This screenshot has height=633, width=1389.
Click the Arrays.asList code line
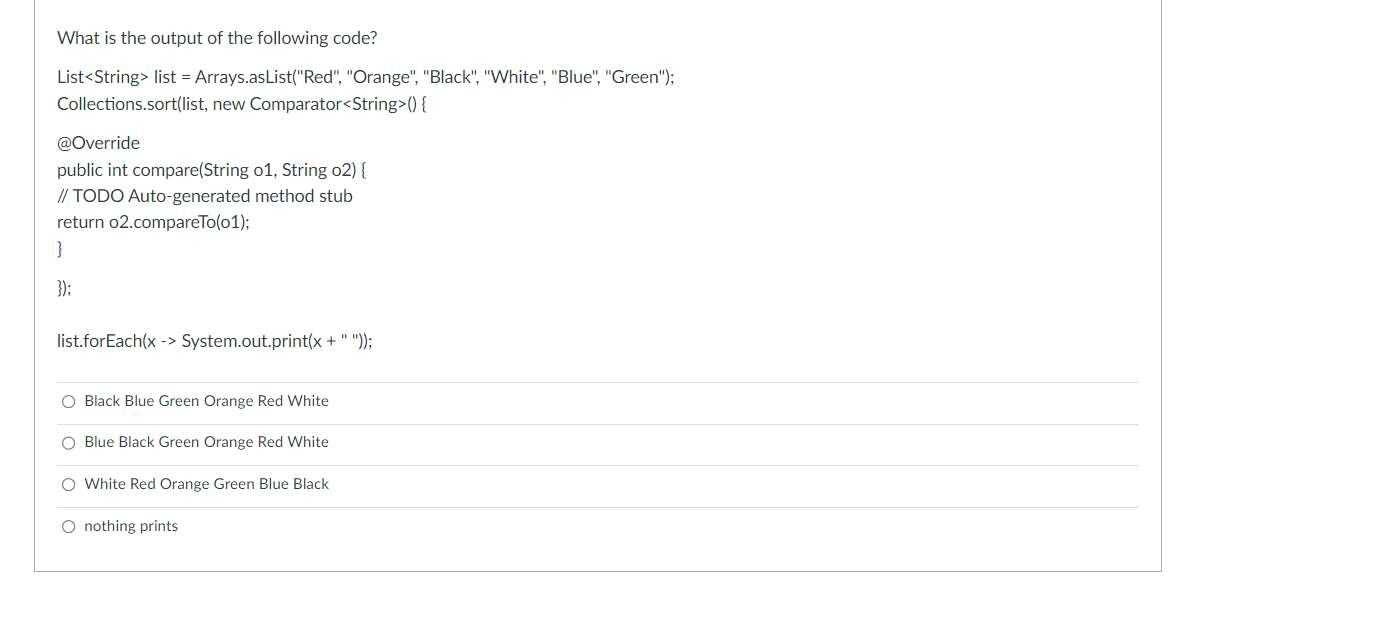pos(366,77)
